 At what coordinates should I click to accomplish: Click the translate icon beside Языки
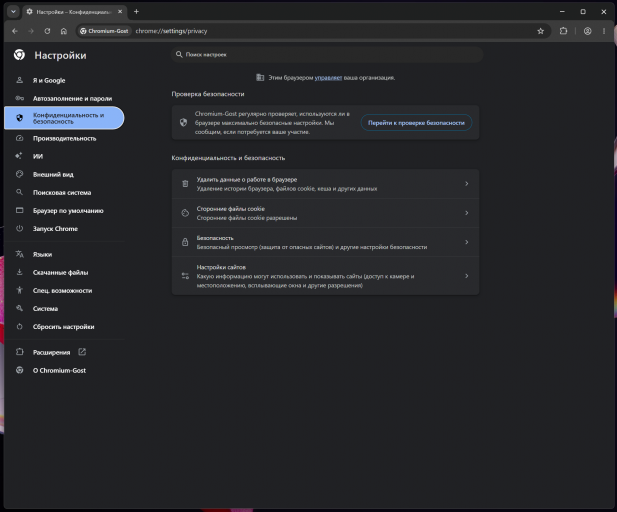(19, 254)
